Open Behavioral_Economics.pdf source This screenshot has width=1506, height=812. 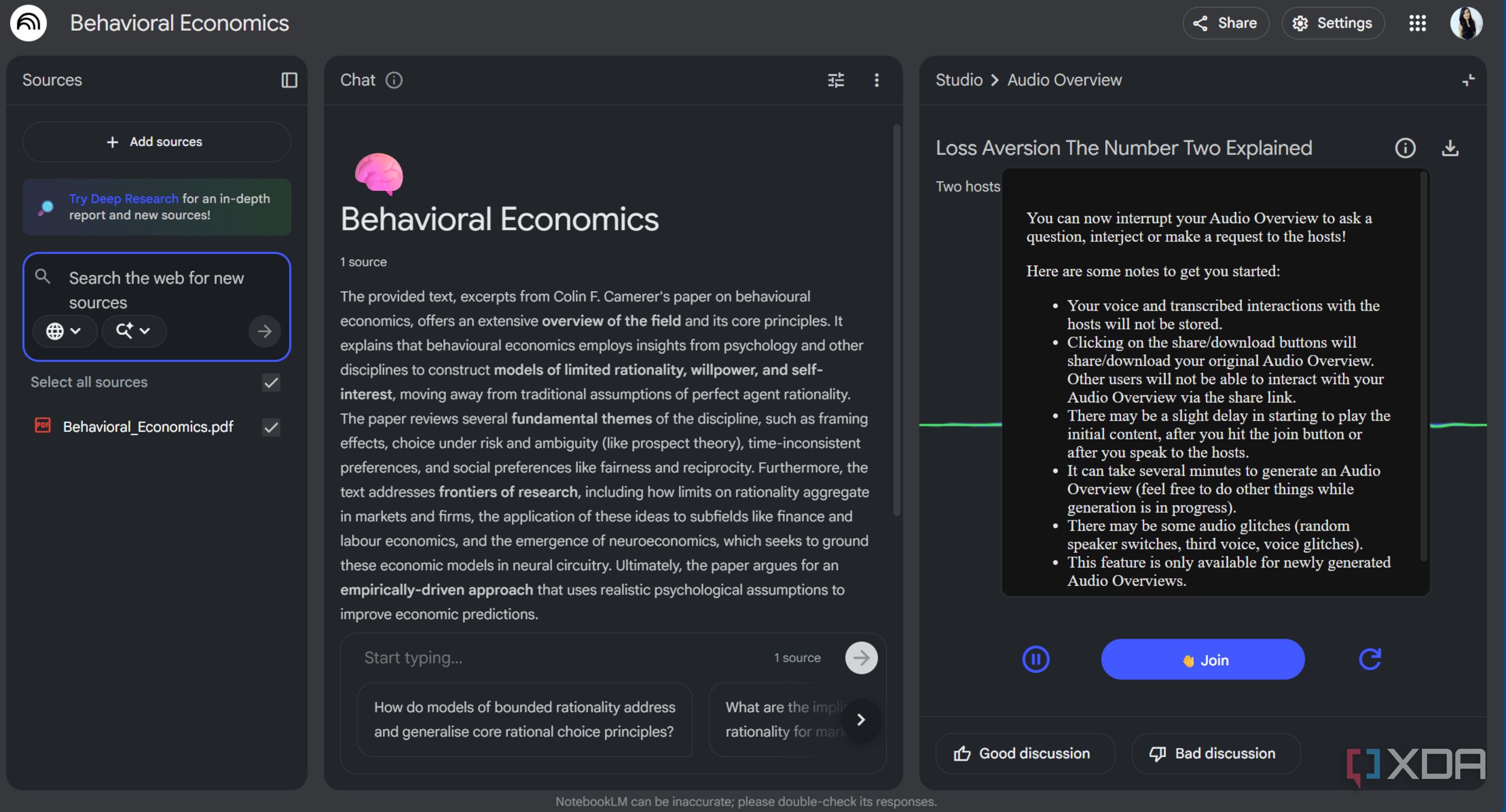(x=148, y=427)
